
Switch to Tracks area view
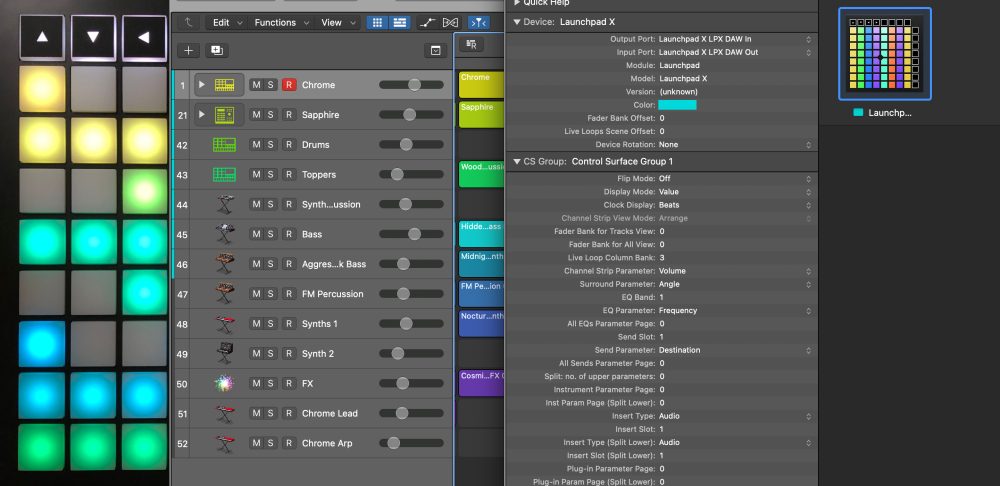pyautogui.click(x=399, y=22)
